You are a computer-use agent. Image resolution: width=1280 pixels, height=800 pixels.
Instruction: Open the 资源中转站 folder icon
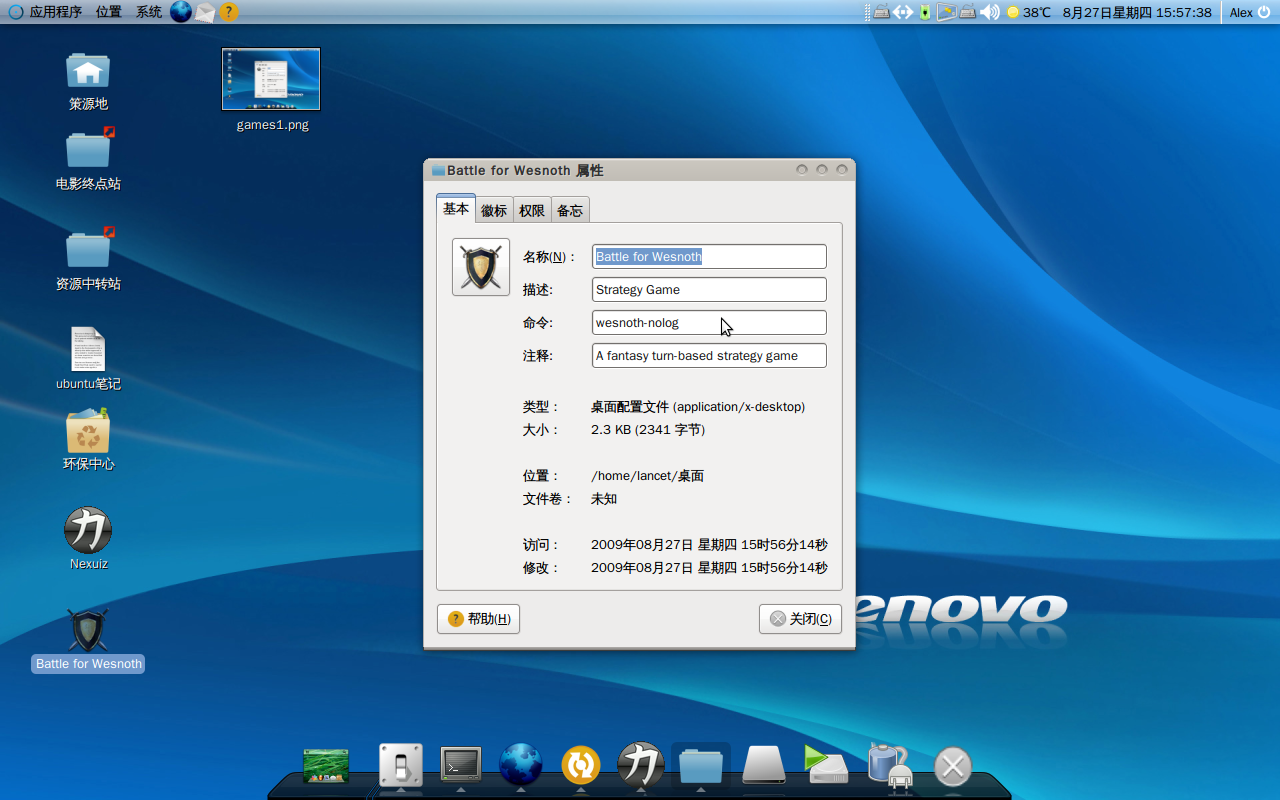[x=88, y=249]
